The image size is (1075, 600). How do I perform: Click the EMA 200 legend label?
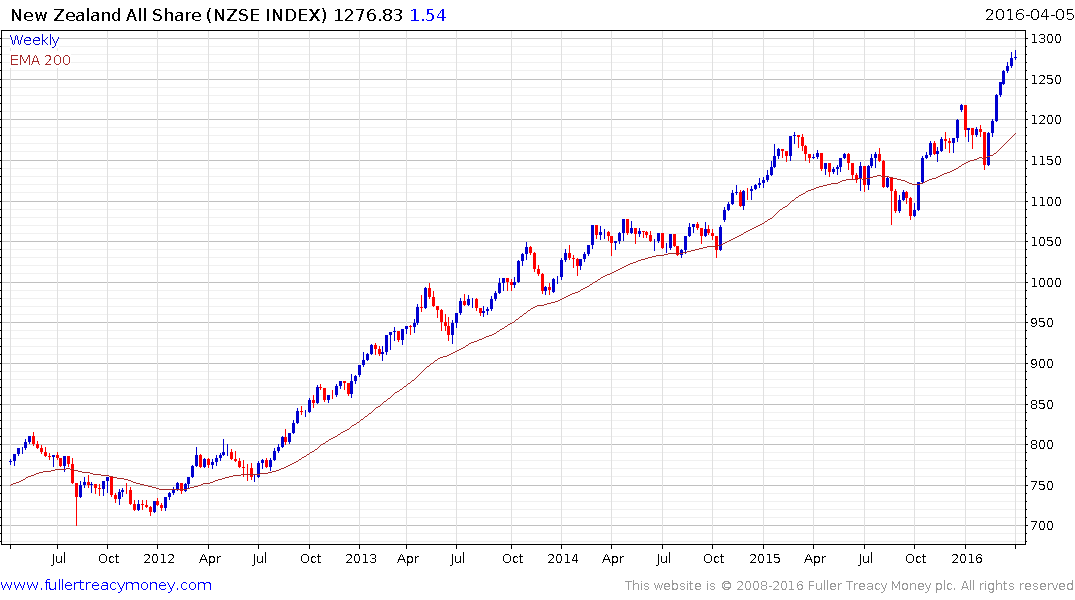pos(40,60)
